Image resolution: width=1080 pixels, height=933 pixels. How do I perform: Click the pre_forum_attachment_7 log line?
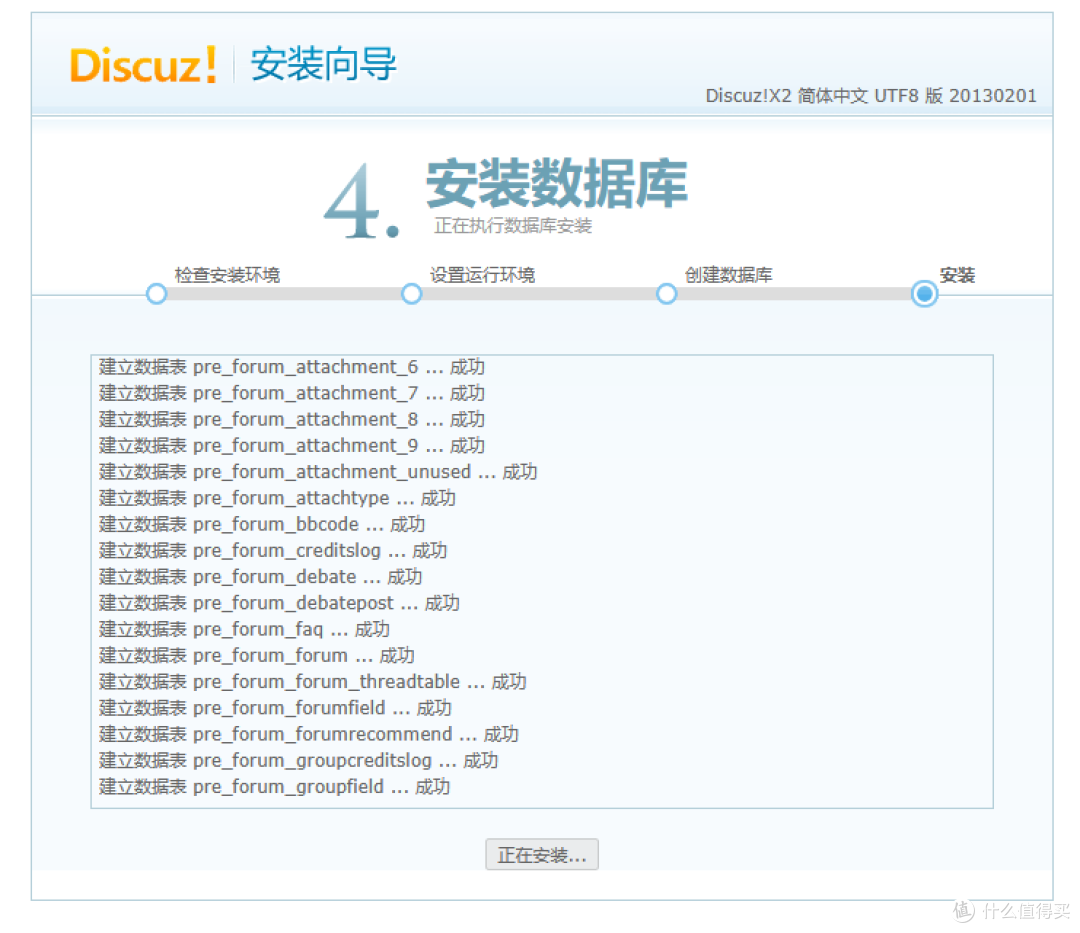[x=291, y=393]
